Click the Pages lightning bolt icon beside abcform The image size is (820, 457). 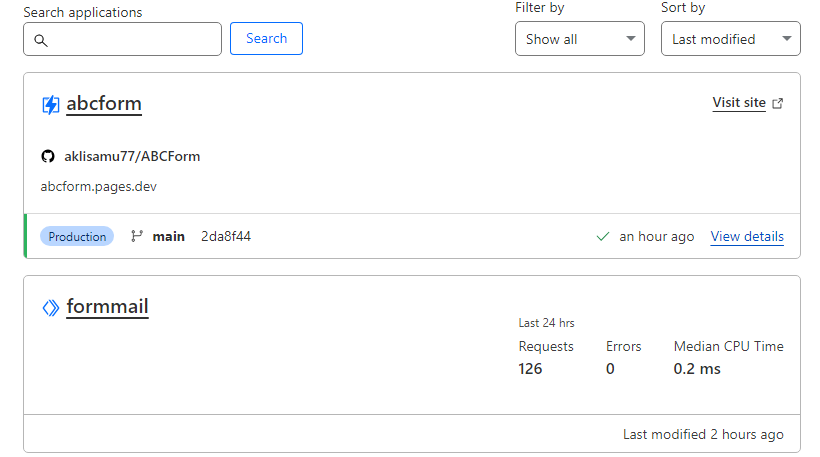tap(51, 105)
